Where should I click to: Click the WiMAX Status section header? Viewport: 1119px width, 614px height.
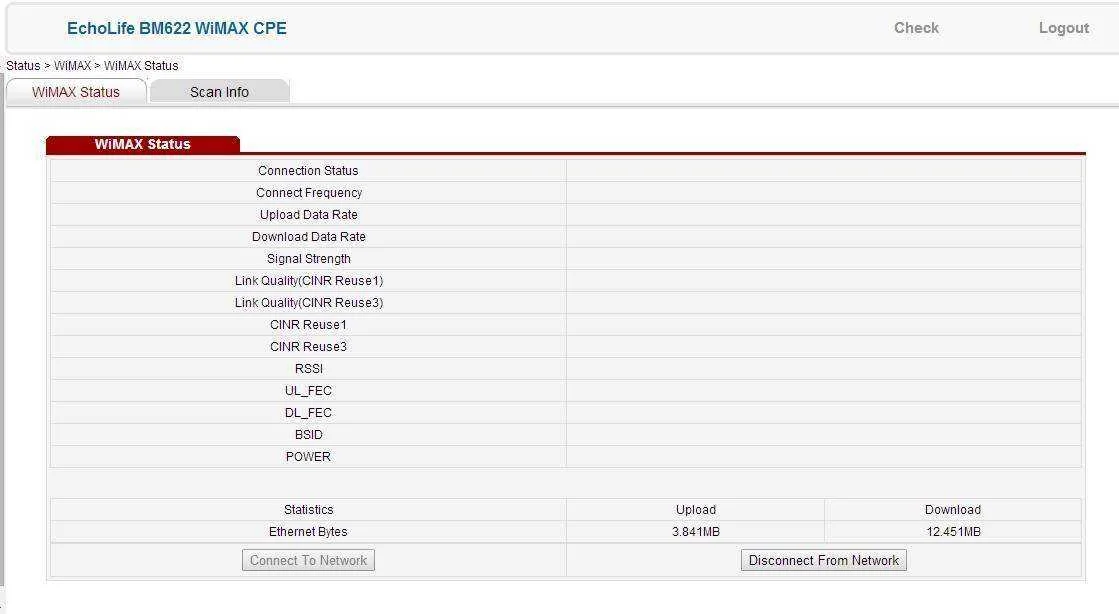coord(143,144)
